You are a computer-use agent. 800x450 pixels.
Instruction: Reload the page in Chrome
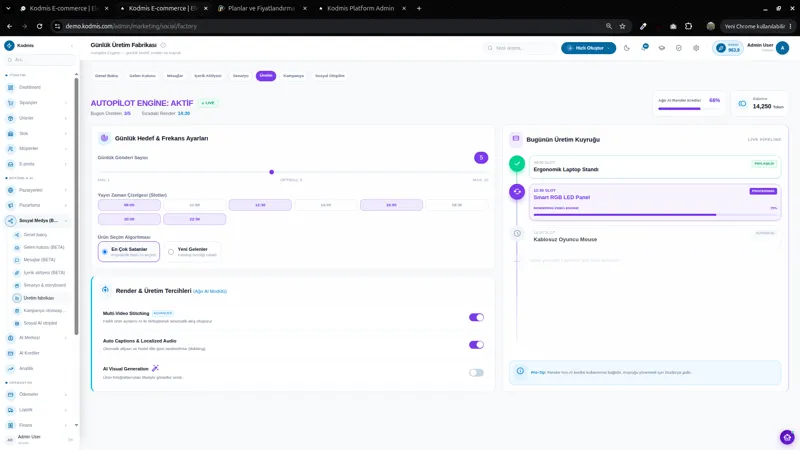(39, 26)
